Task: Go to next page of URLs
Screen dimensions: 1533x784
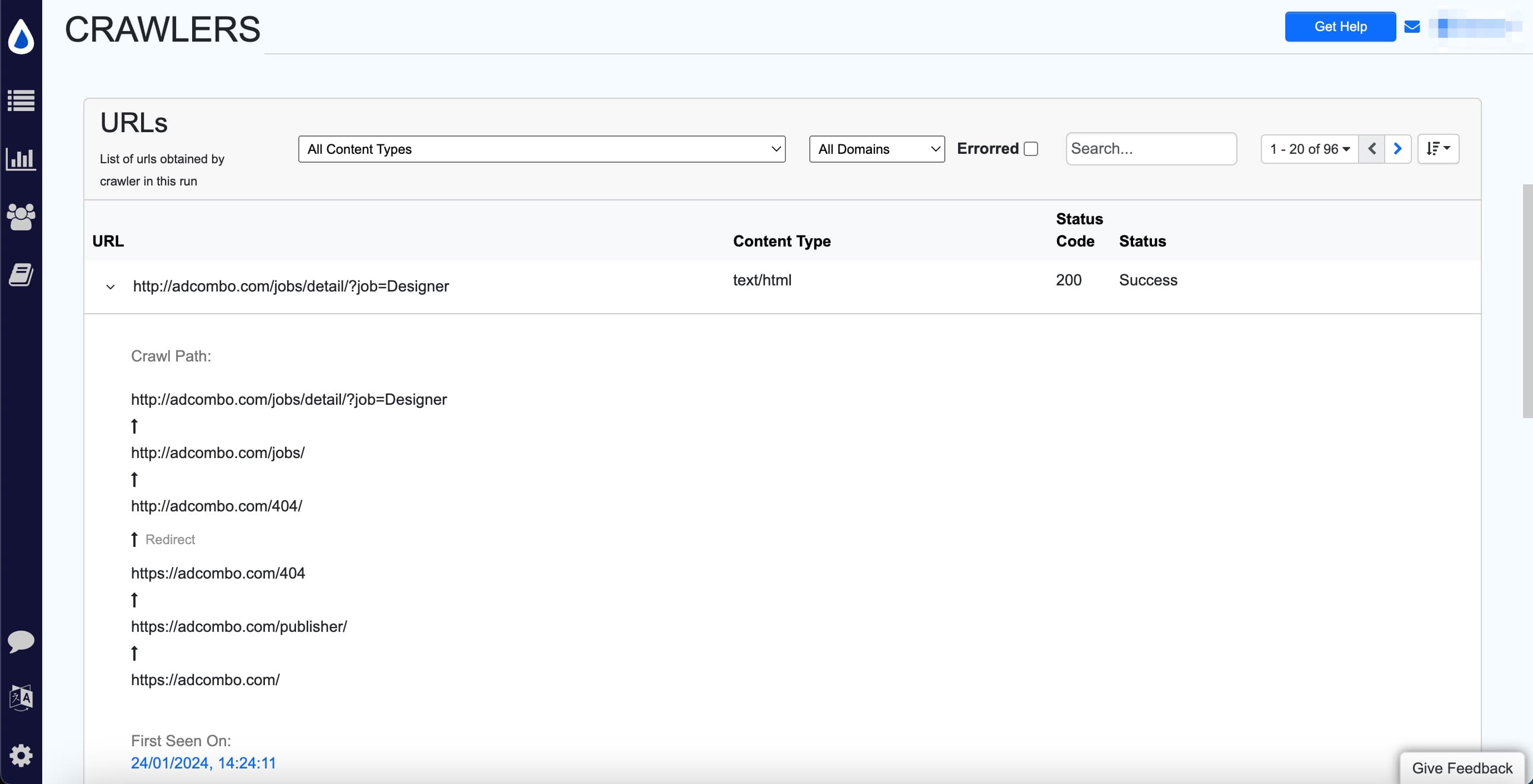Action: click(1397, 149)
